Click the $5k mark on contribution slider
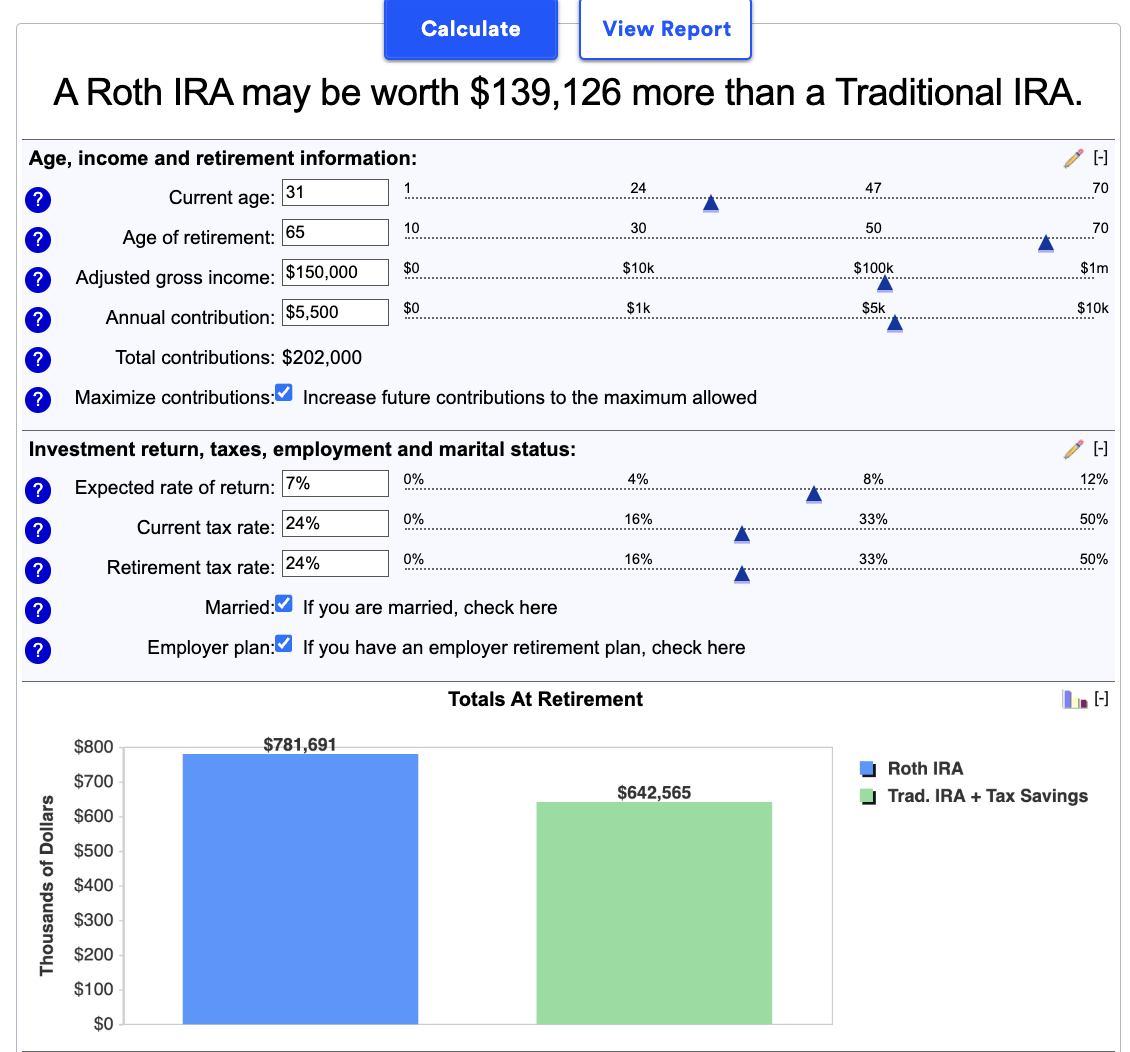 [873, 308]
